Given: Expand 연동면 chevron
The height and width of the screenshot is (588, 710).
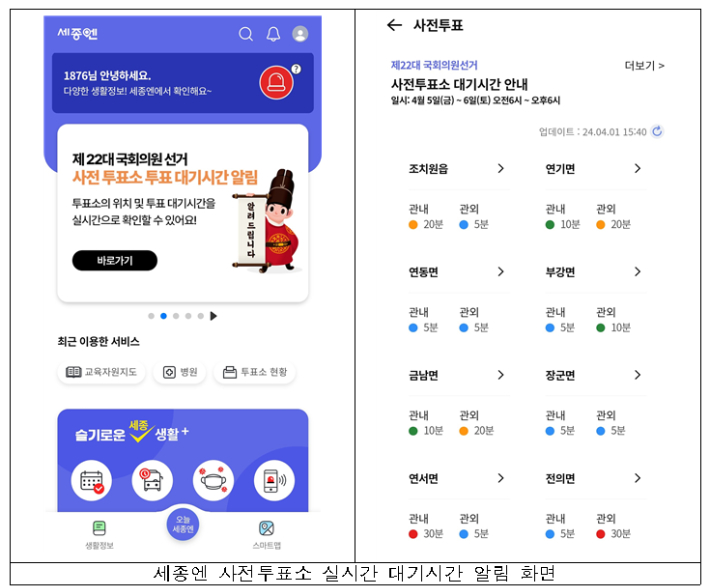Looking at the screenshot, I should coord(500,272).
